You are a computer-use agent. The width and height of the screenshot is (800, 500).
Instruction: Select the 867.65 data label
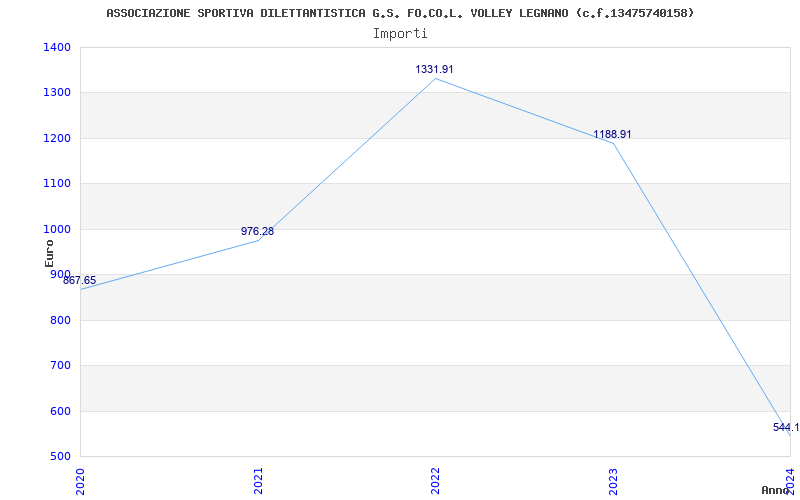pos(80,280)
